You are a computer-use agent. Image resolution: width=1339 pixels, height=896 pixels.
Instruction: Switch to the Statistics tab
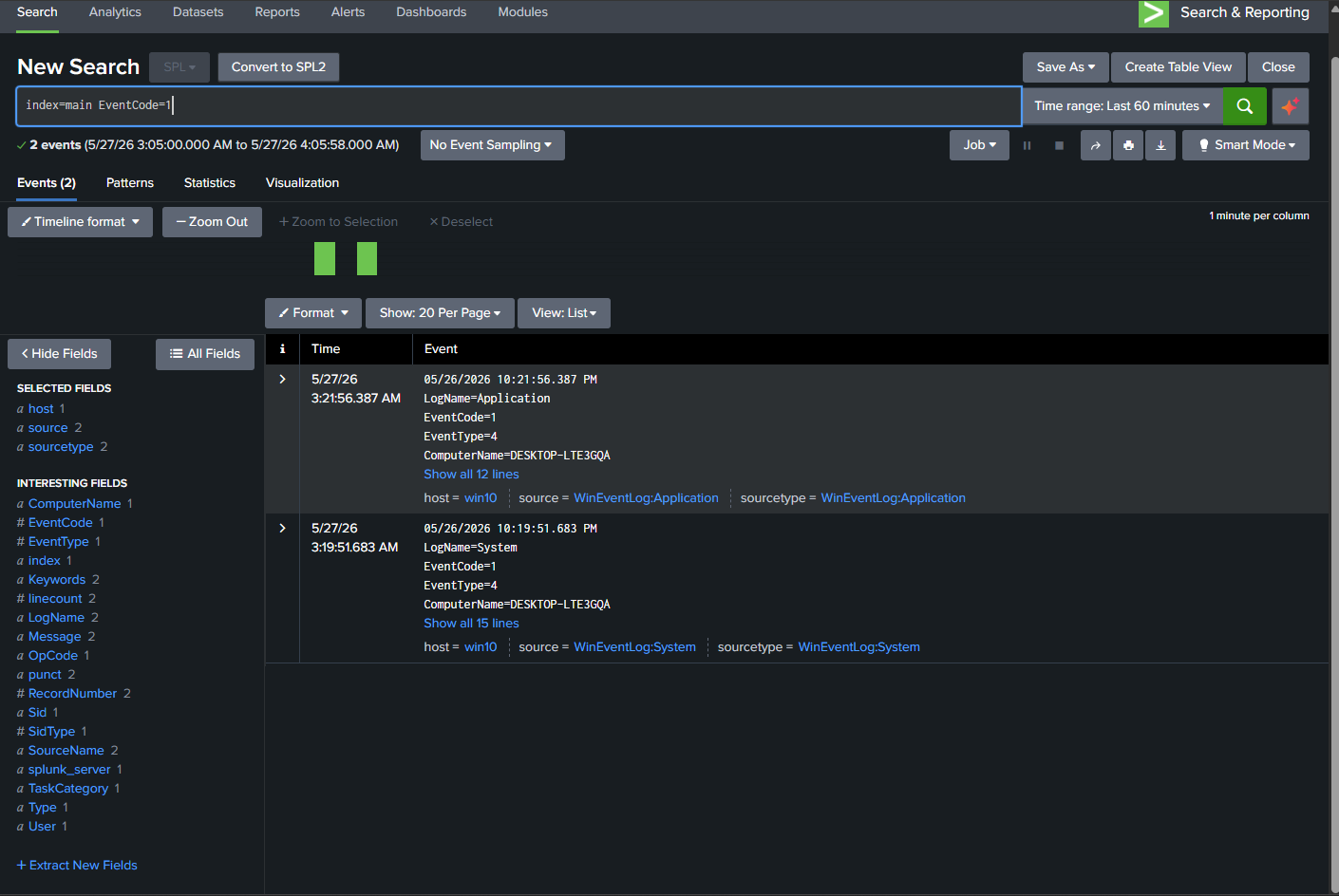(210, 183)
